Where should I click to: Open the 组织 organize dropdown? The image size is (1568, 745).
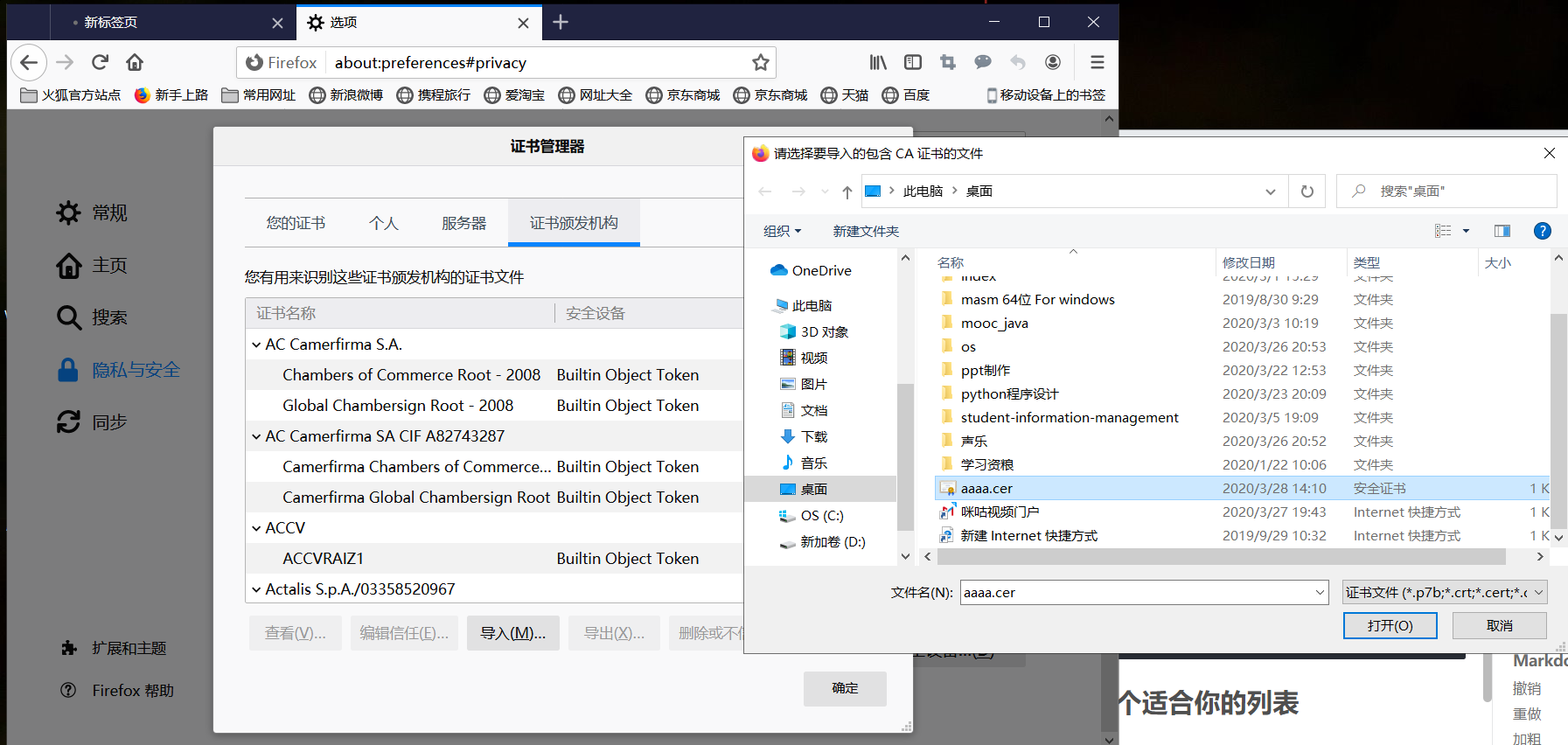[782, 231]
